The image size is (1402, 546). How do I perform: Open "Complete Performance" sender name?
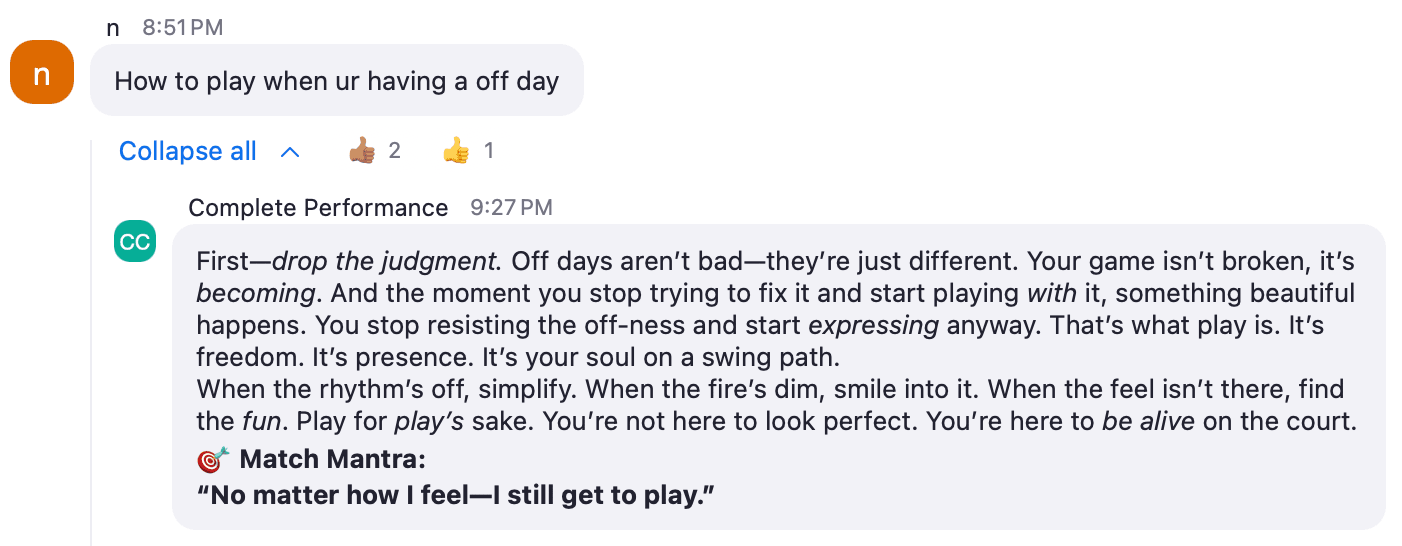pos(318,207)
